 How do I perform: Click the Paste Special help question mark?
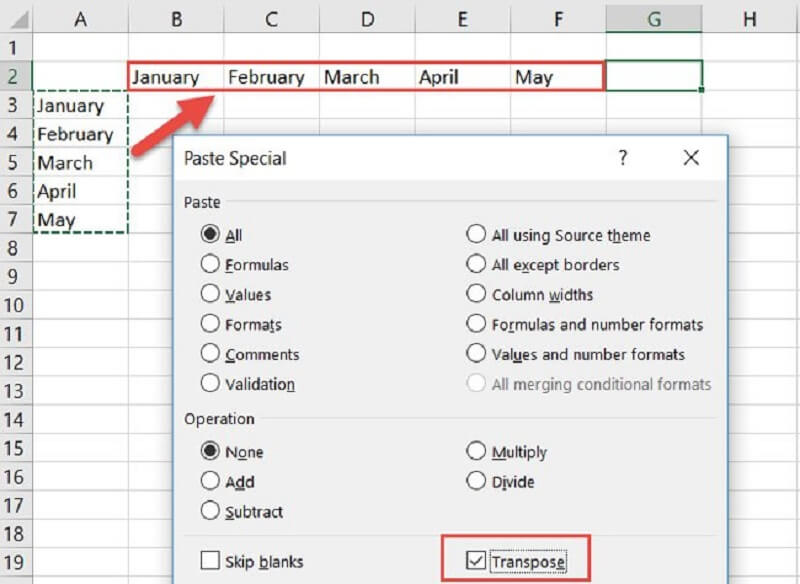point(622,158)
